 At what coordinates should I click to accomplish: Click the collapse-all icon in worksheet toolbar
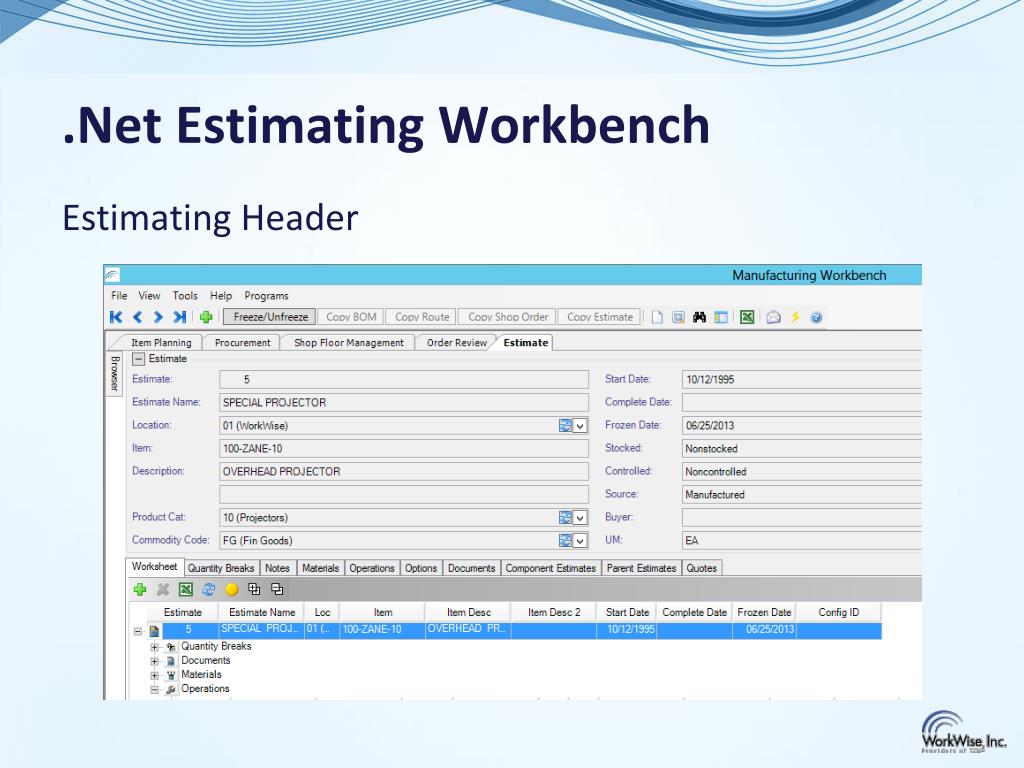277,590
